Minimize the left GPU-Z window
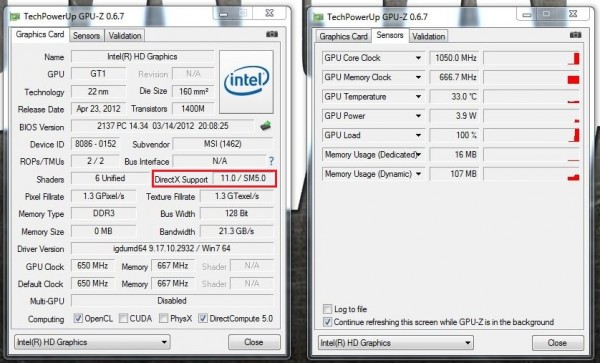The height and width of the screenshot is (363, 600). pos(223,13)
